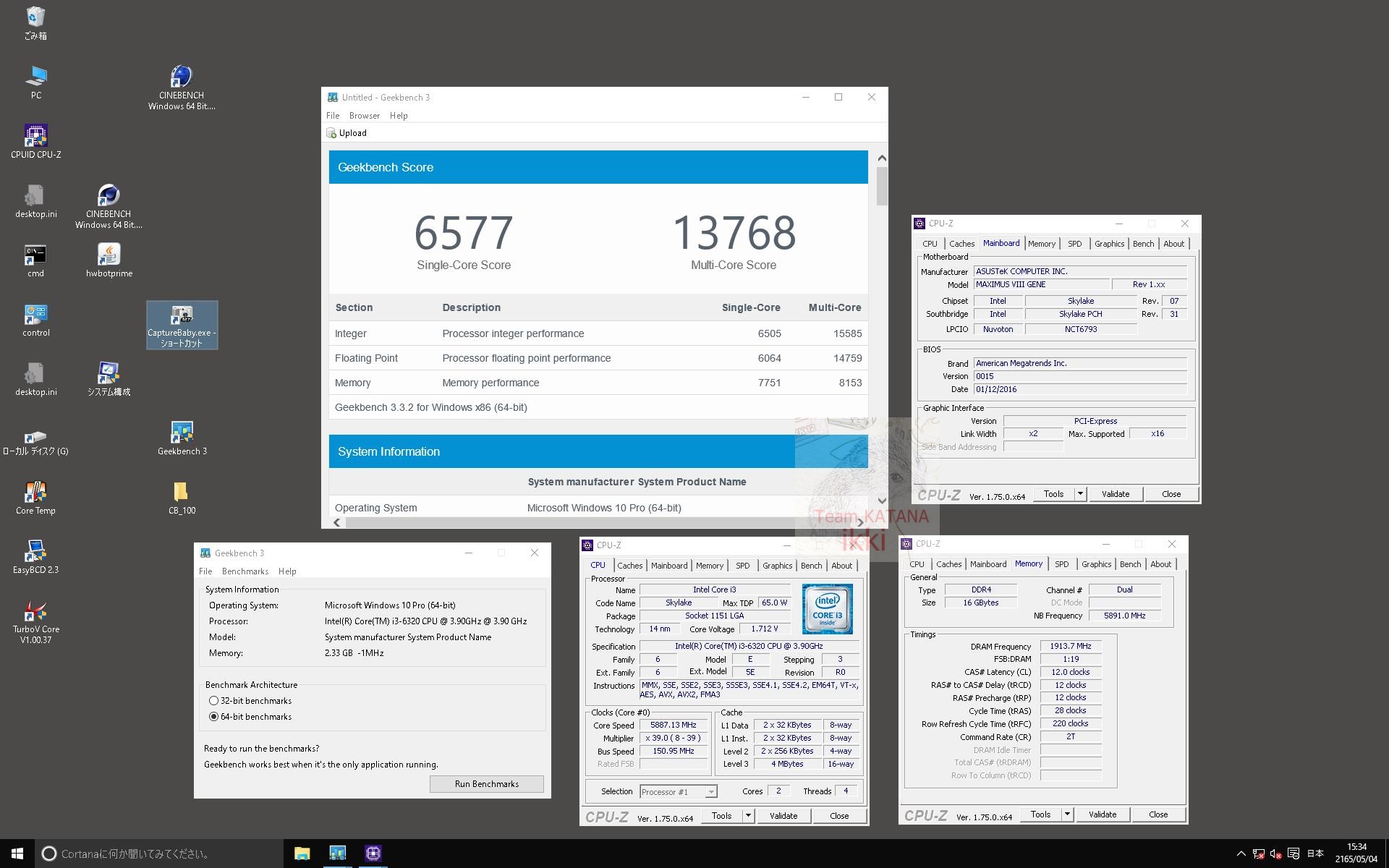1389x868 pixels.
Task: Click Close button in CPU-Z CPU window
Action: click(839, 816)
